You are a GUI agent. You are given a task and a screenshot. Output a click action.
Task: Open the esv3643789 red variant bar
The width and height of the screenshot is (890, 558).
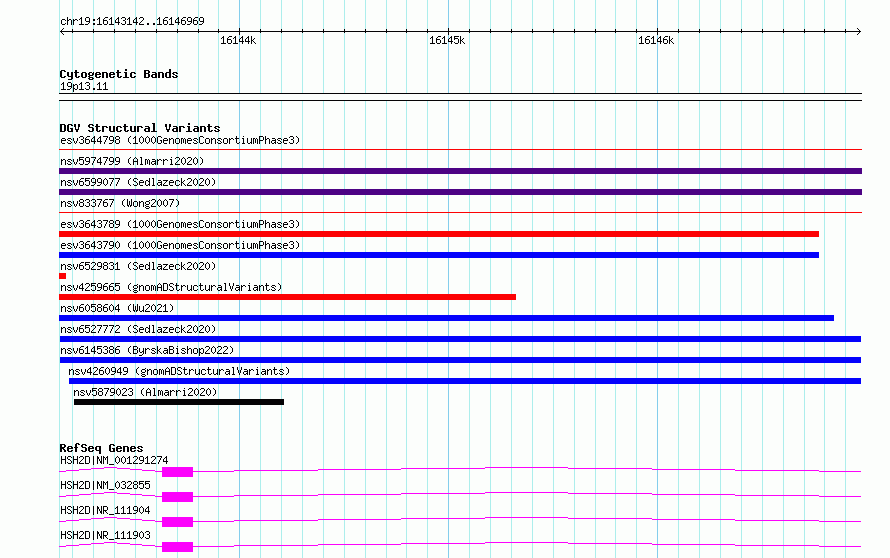tap(439, 234)
